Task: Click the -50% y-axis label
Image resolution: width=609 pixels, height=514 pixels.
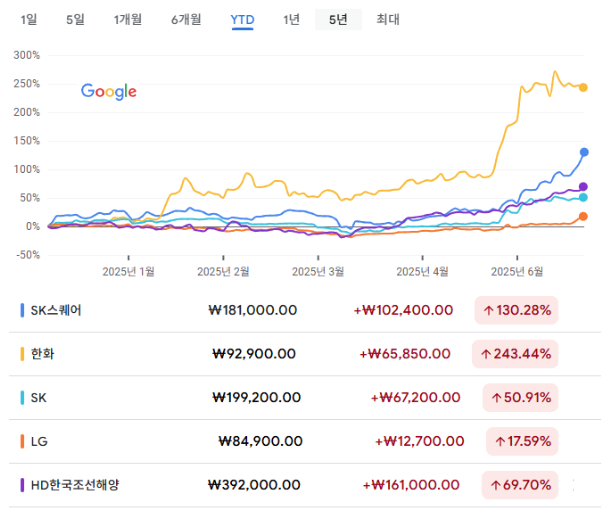Action: (x=28, y=255)
